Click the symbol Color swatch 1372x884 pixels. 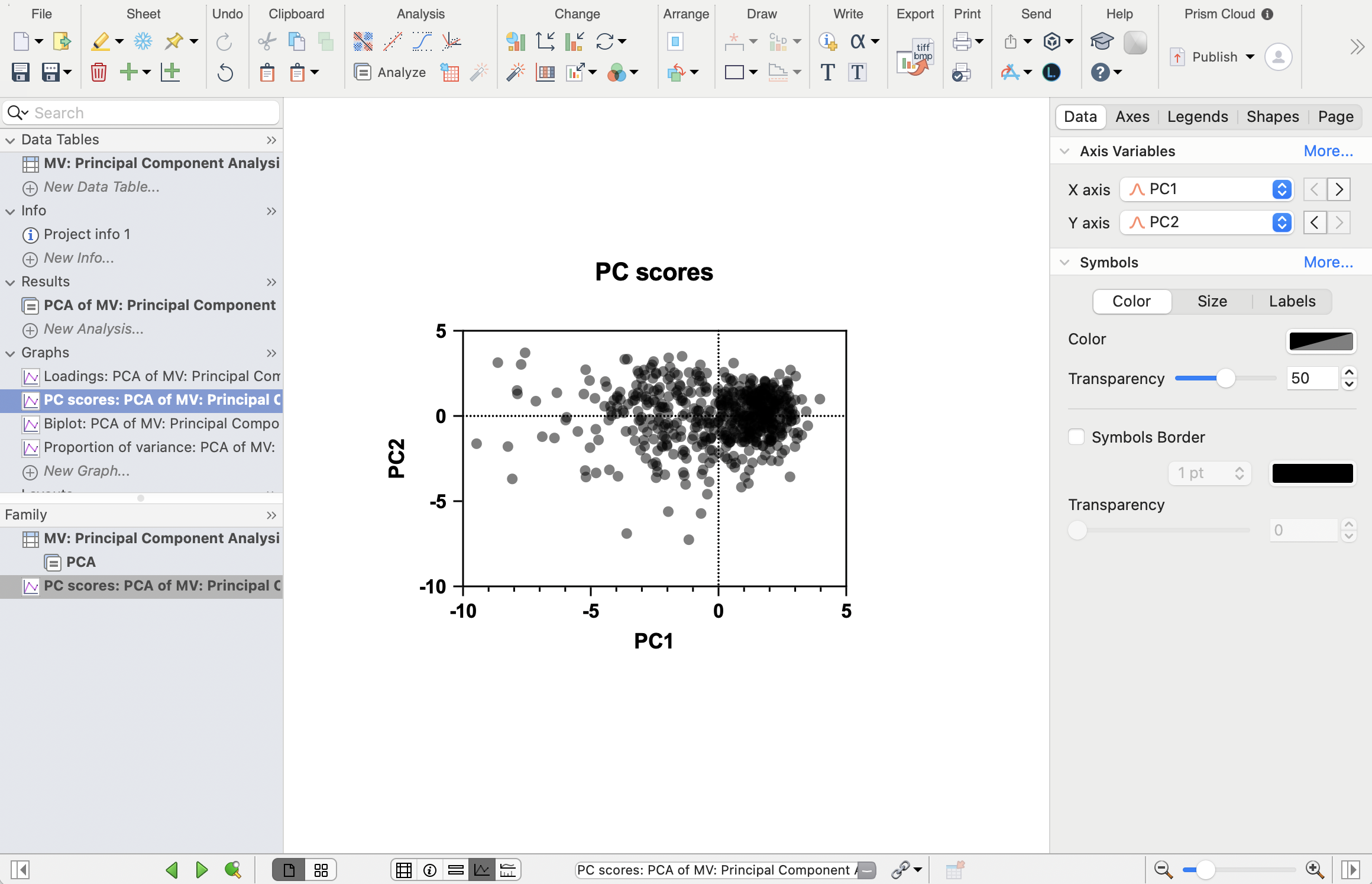(1321, 341)
